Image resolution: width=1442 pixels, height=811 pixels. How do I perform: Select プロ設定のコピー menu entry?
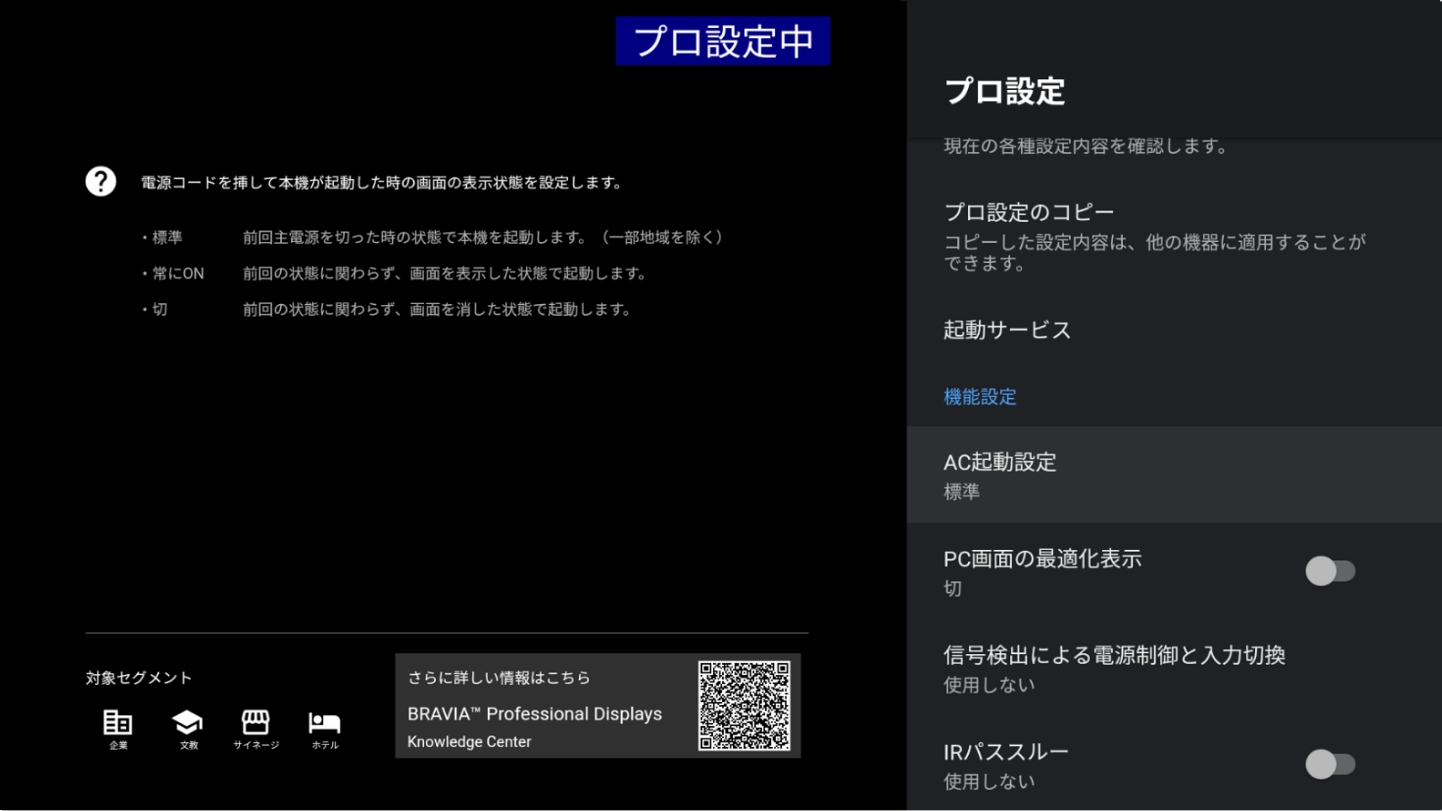pos(1028,213)
